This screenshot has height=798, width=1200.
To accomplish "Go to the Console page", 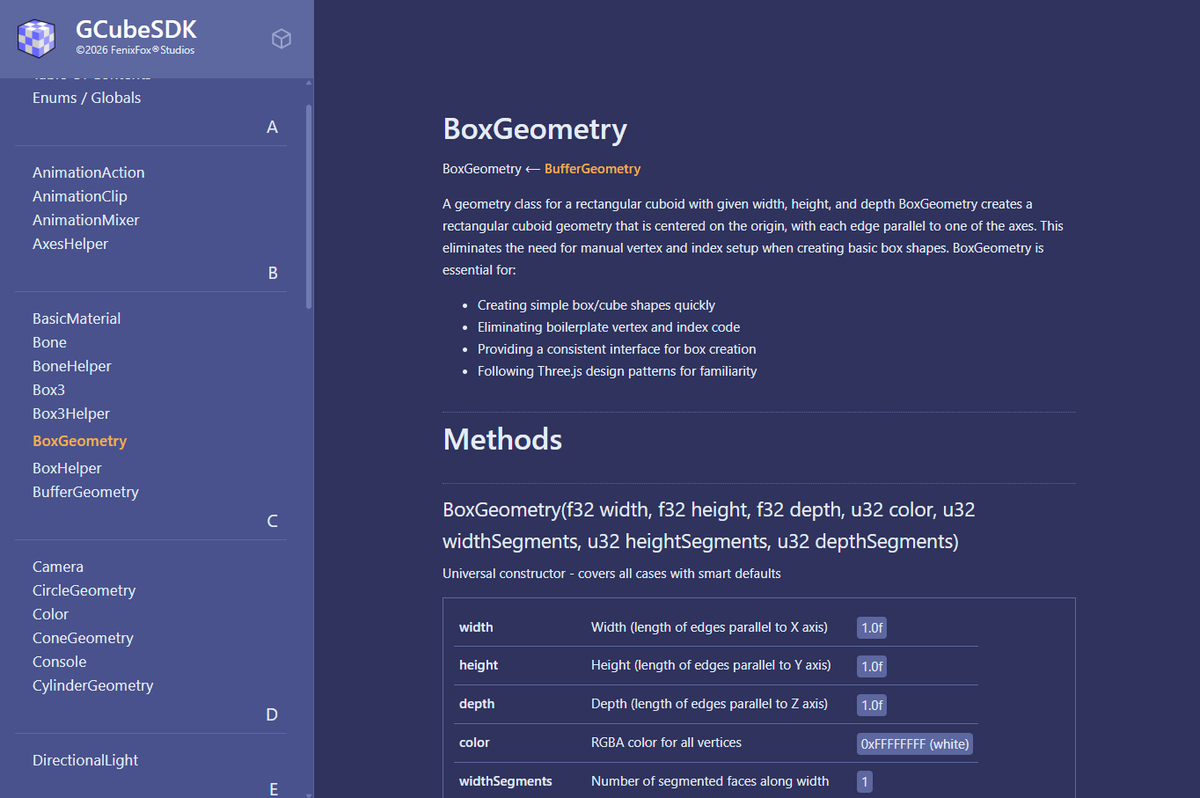I will pos(59,662).
